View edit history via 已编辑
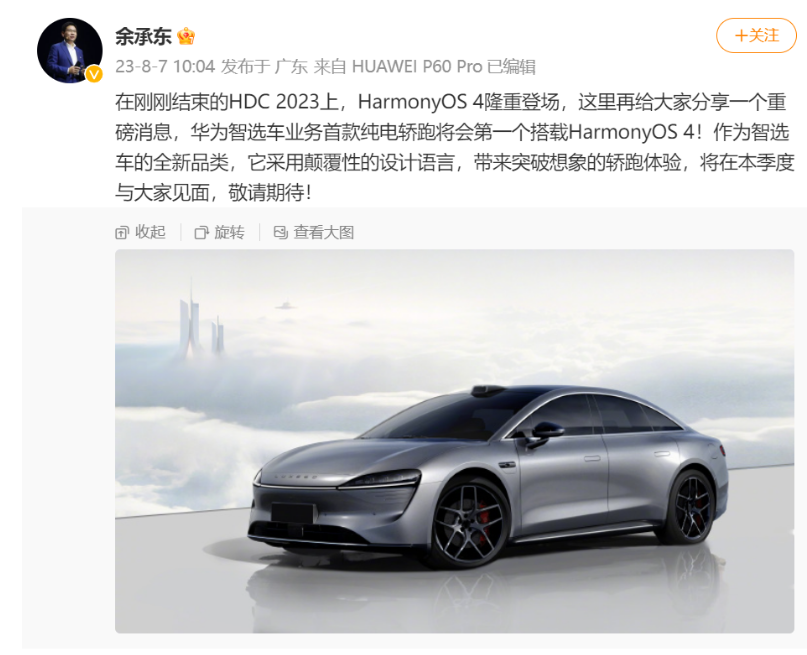This screenshot has height=655, width=807. click(x=511, y=66)
